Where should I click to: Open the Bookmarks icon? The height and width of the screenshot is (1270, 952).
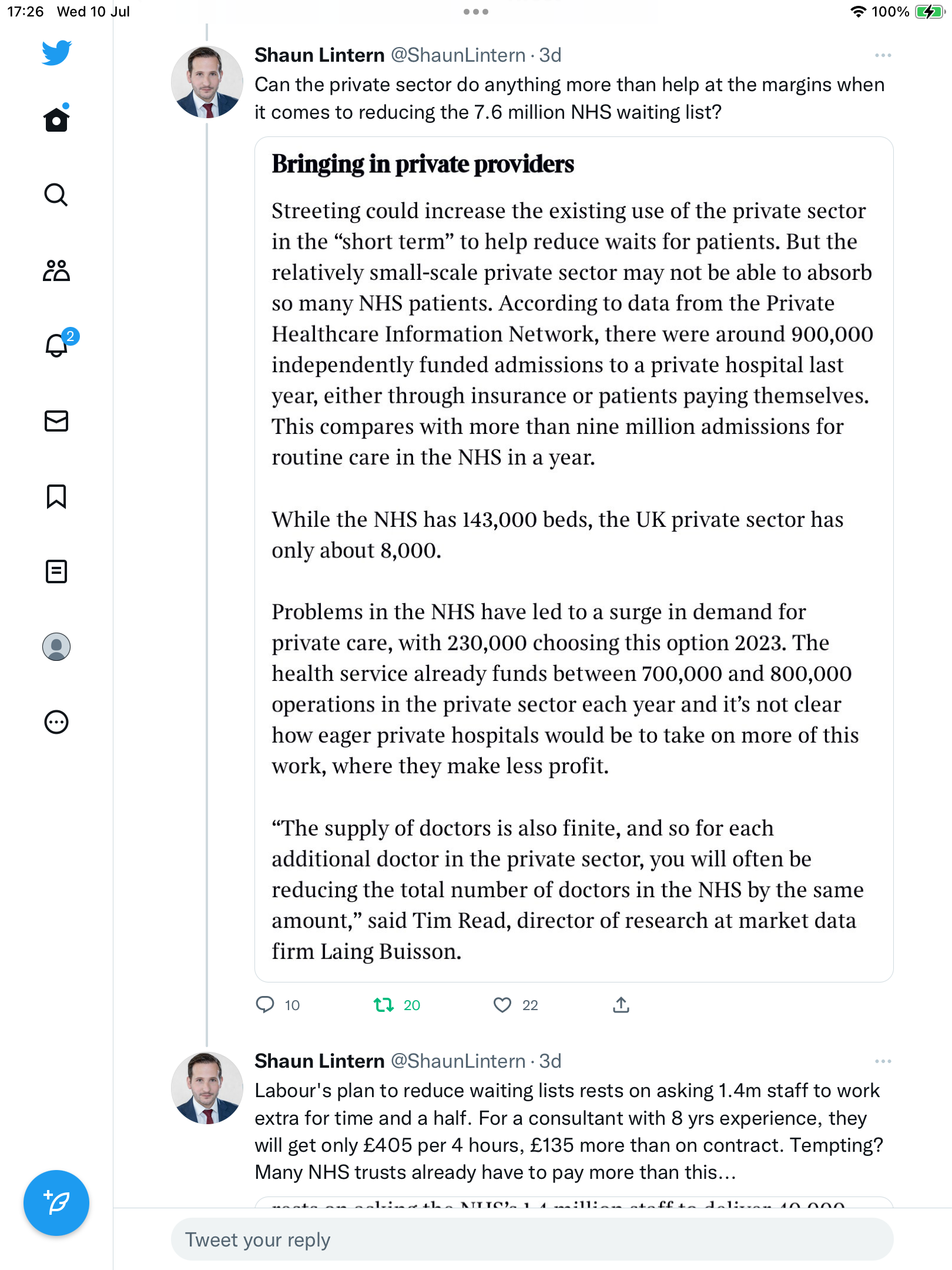[x=56, y=496]
